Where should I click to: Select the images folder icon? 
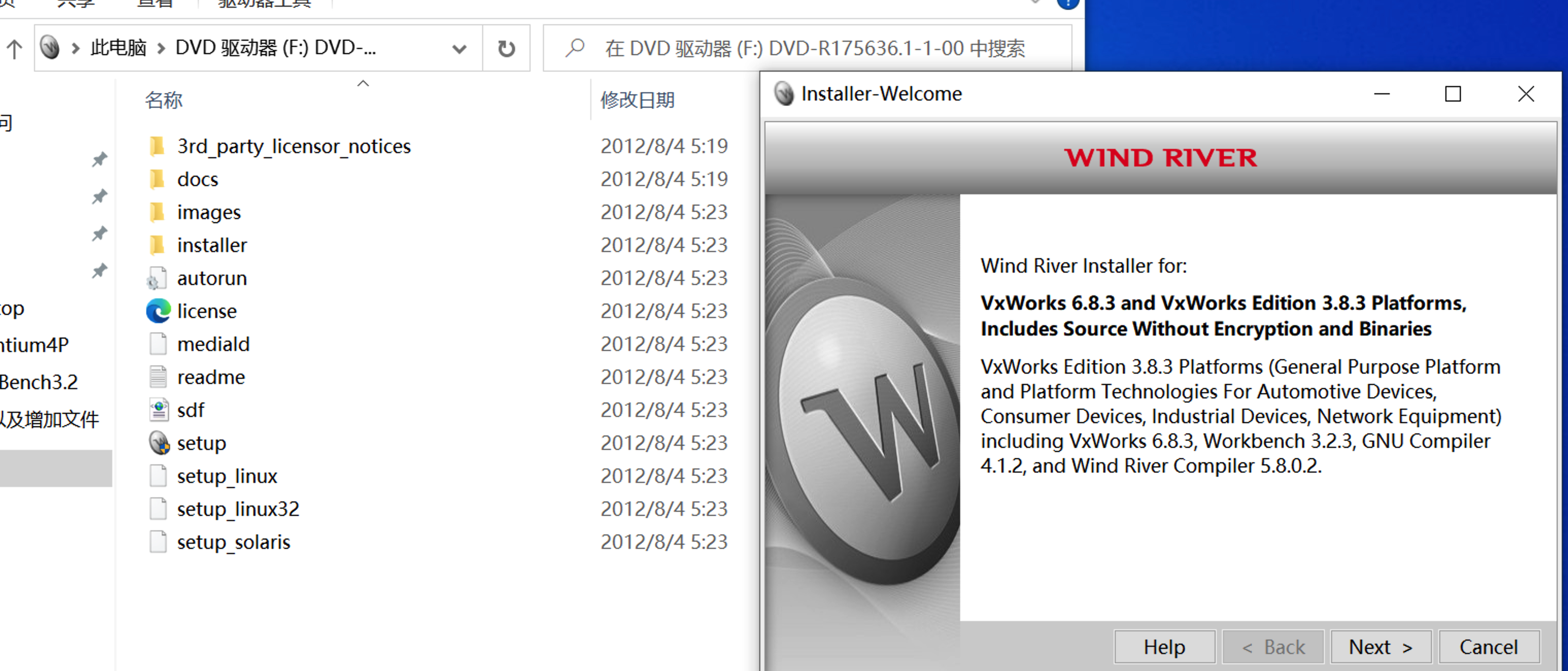click(157, 212)
